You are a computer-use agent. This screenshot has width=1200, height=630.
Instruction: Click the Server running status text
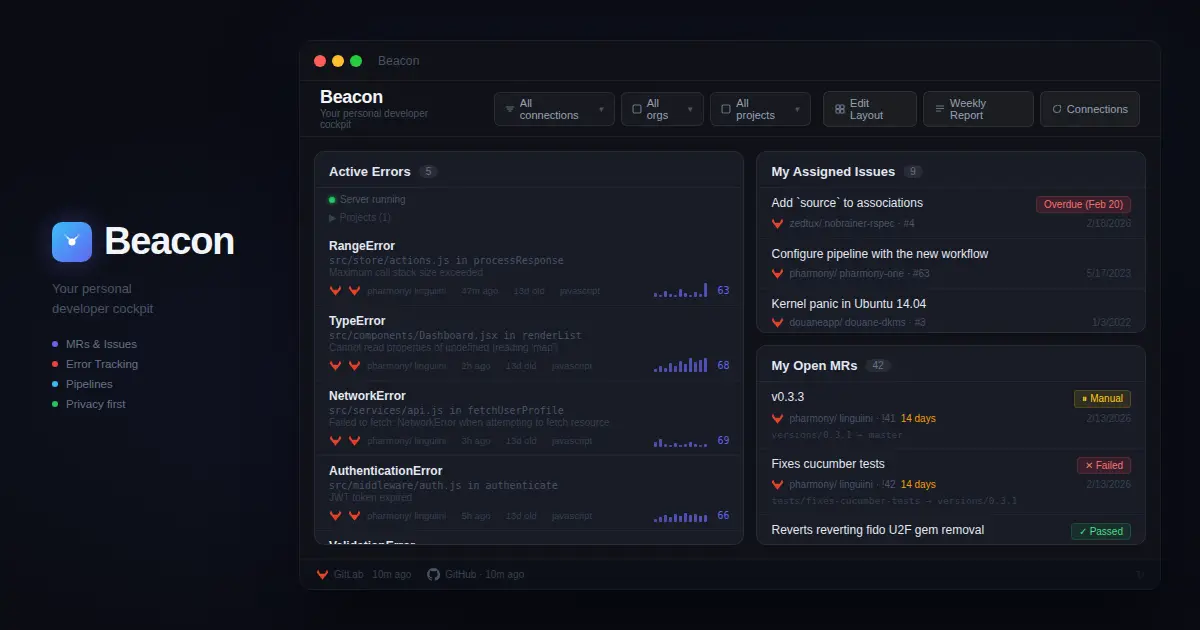[372, 200]
